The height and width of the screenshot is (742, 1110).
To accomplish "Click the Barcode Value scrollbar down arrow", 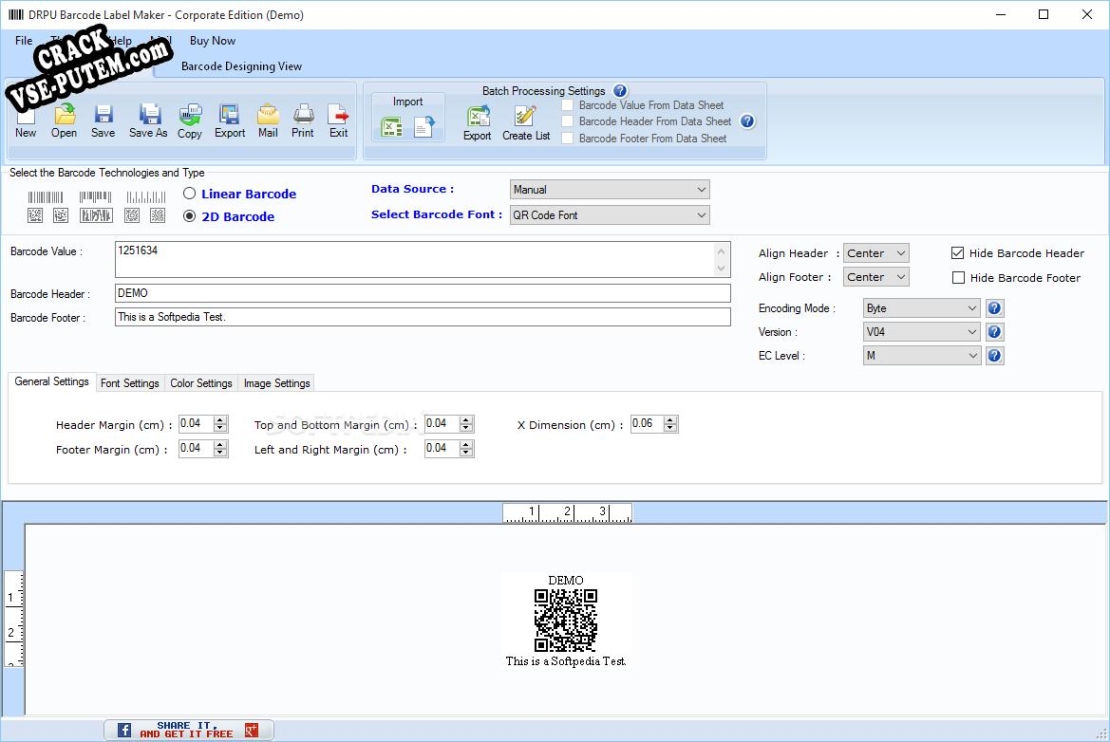I will [x=721, y=268].
